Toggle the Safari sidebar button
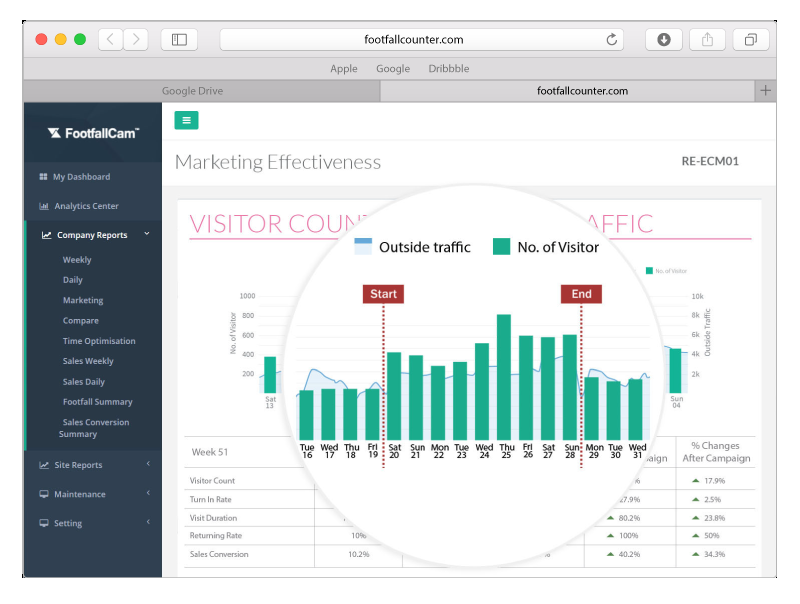This screenshot has width=800, height=604. click(179, 40)
